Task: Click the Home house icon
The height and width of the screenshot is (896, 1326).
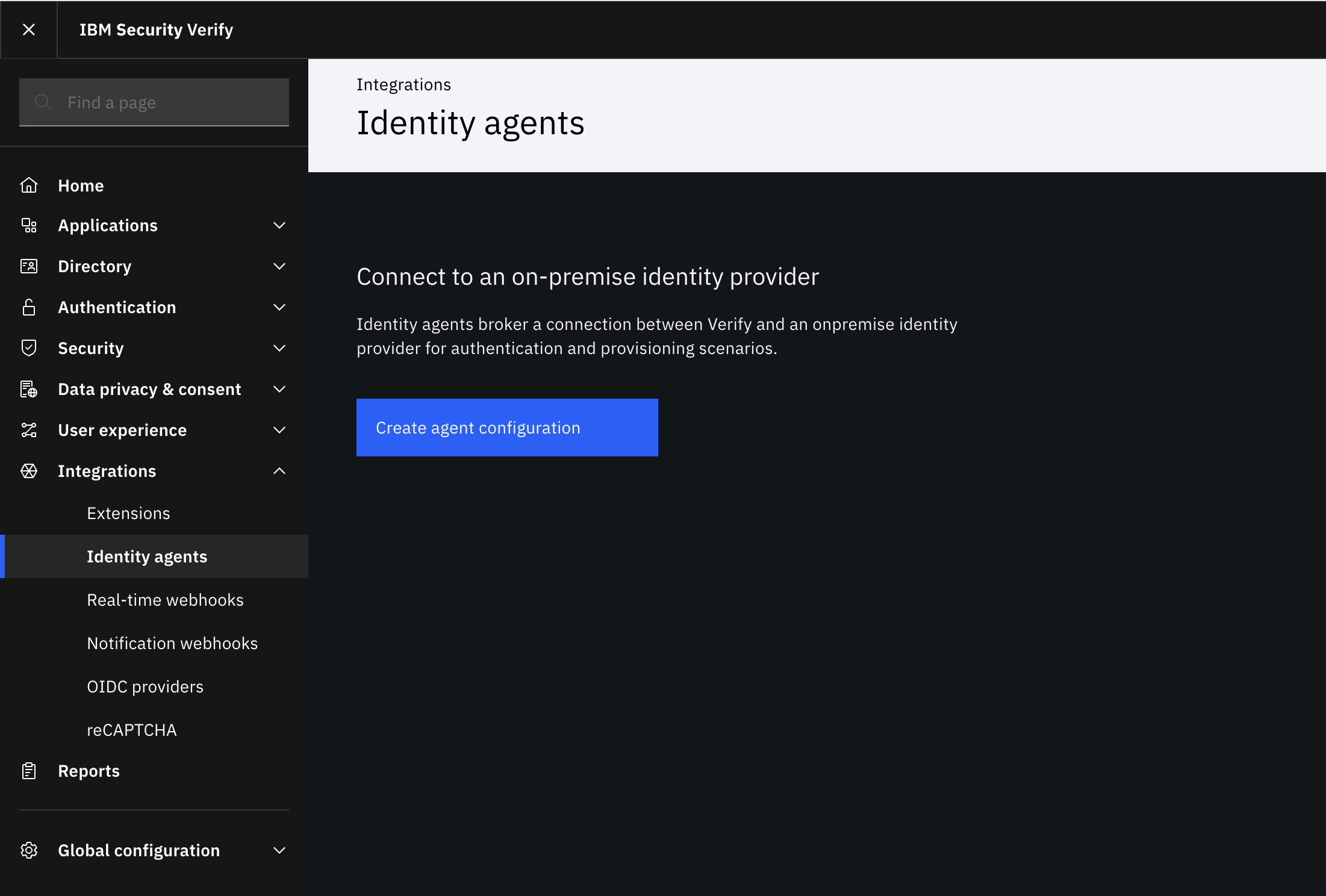Action: coord(29,185)
